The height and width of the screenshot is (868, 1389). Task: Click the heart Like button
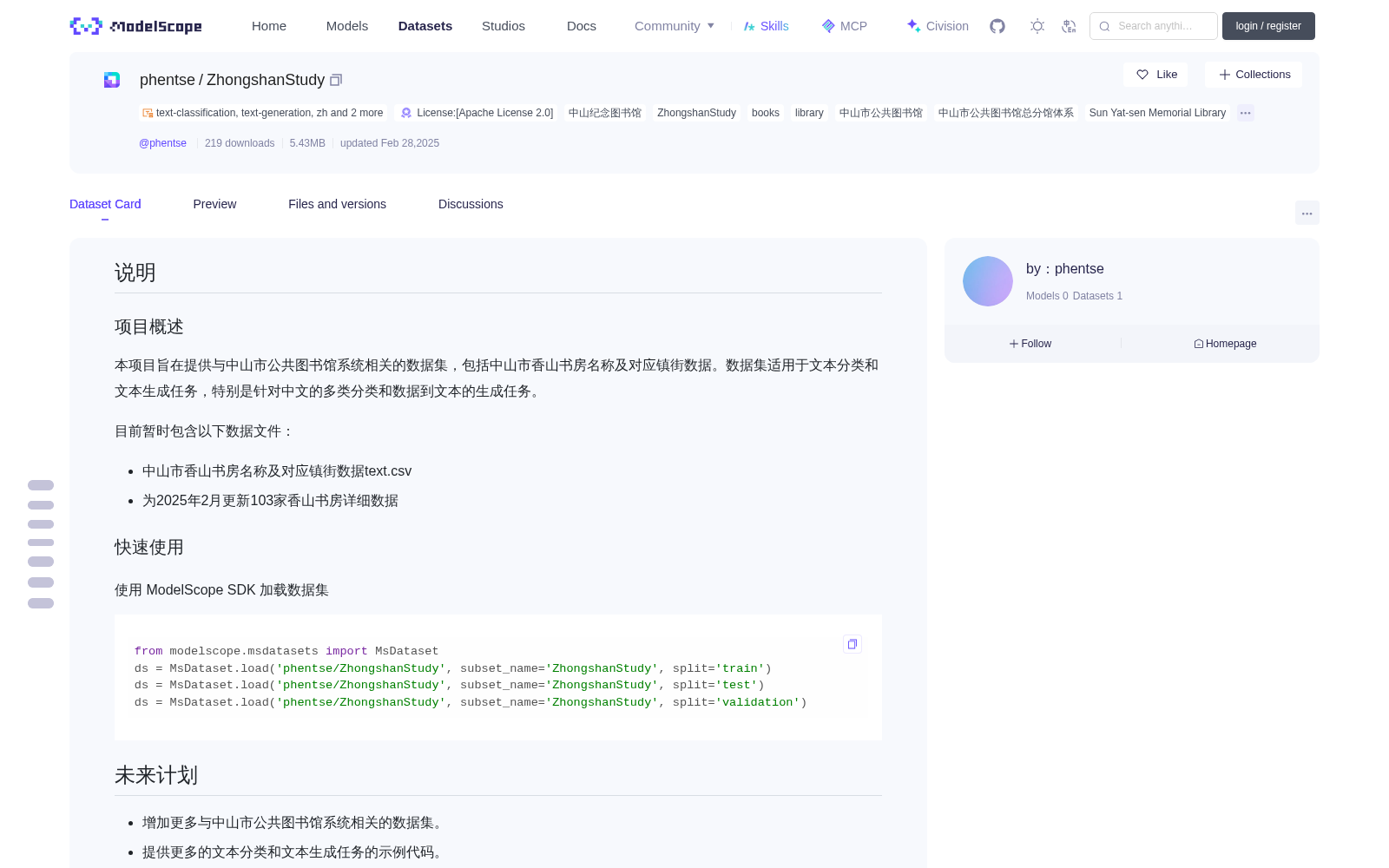point(1156,75)
